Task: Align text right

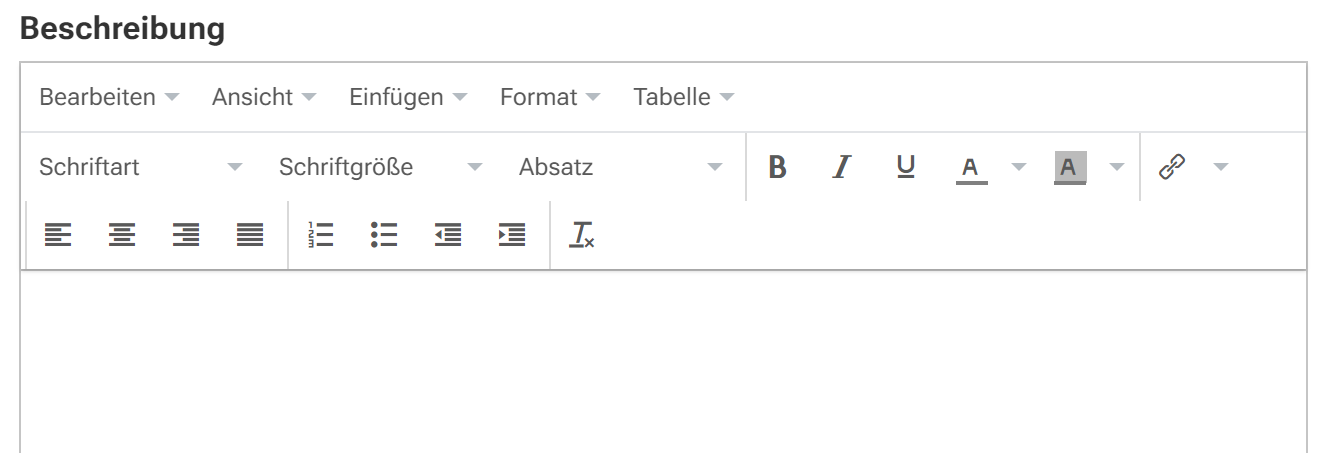Action: [x=186, y=235]
